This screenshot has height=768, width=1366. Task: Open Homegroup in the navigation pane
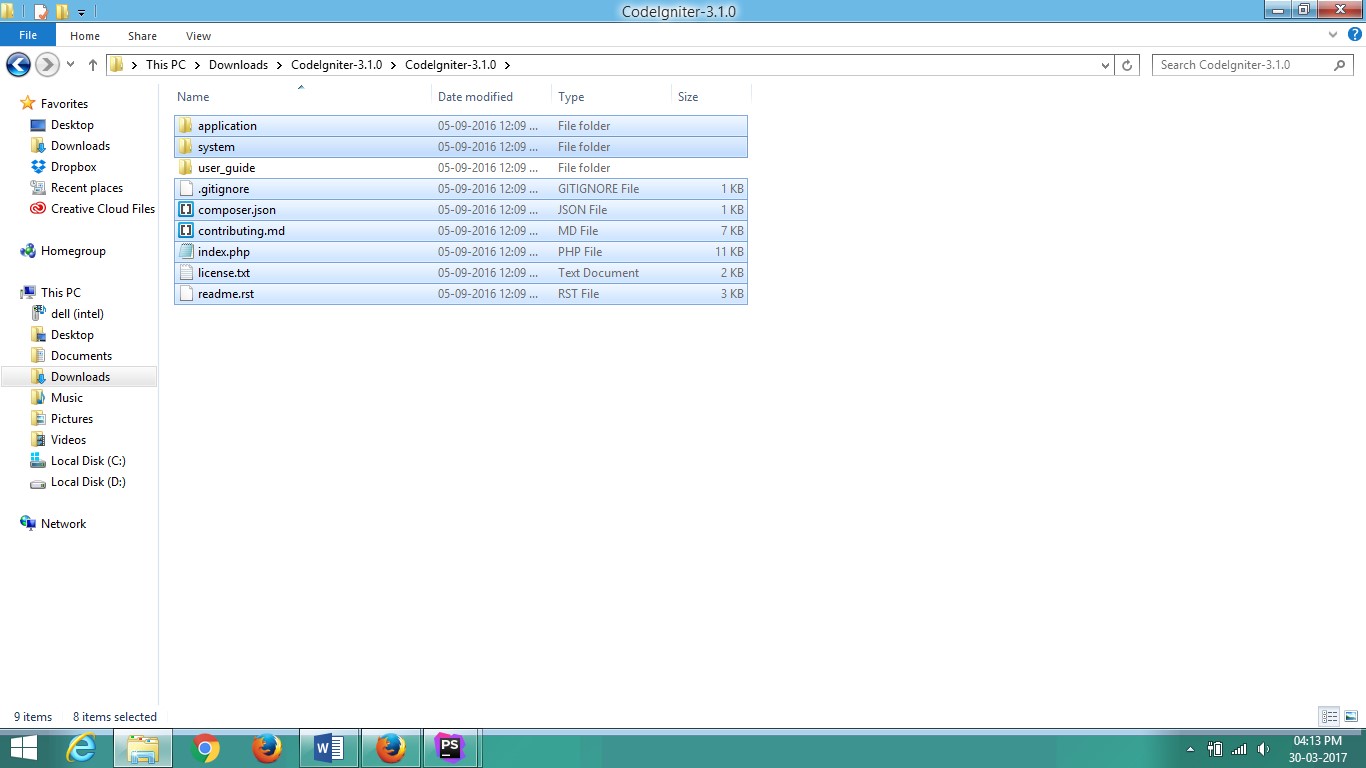coord(73,251)
